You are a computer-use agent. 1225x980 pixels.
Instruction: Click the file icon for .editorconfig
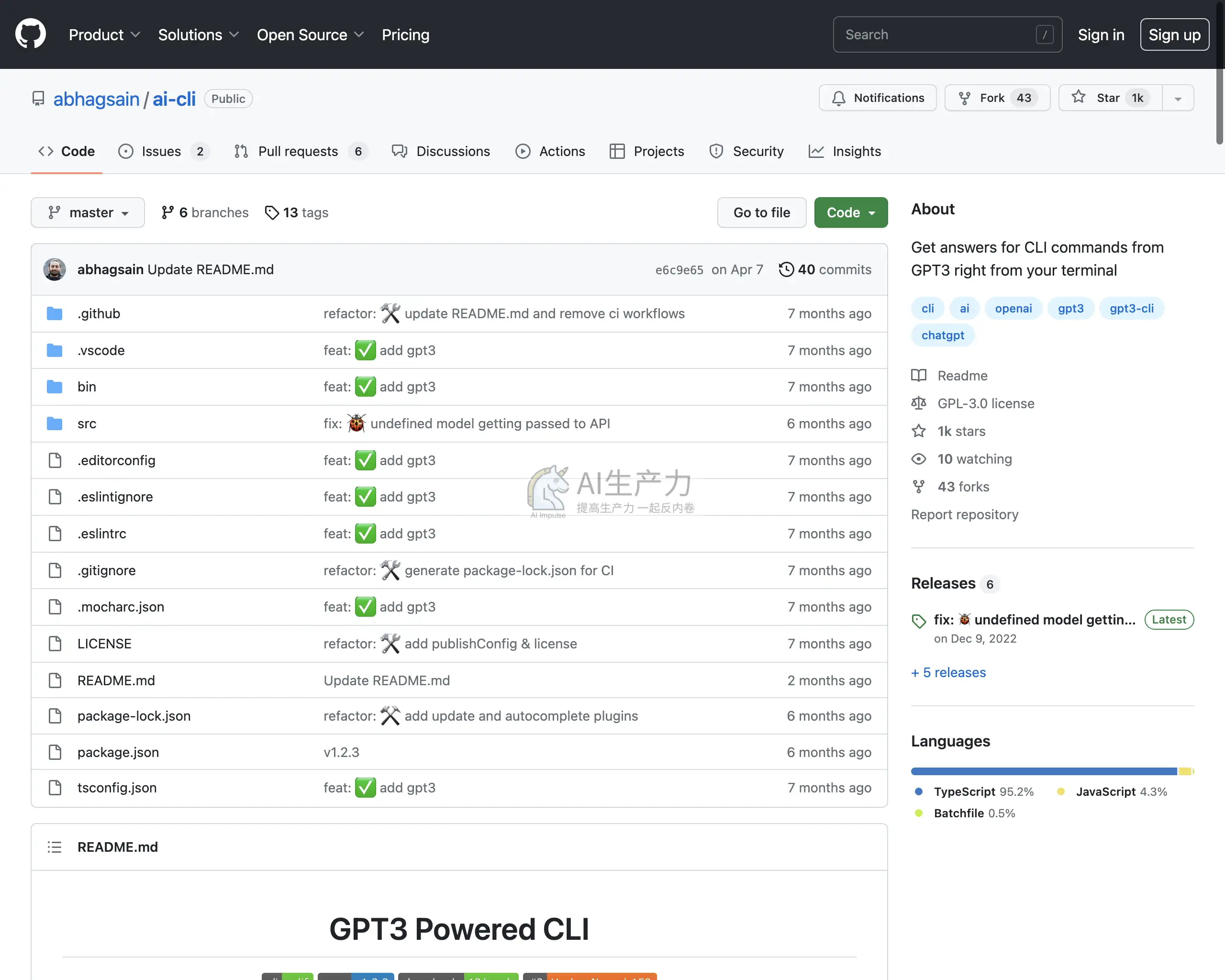[55, 460]
